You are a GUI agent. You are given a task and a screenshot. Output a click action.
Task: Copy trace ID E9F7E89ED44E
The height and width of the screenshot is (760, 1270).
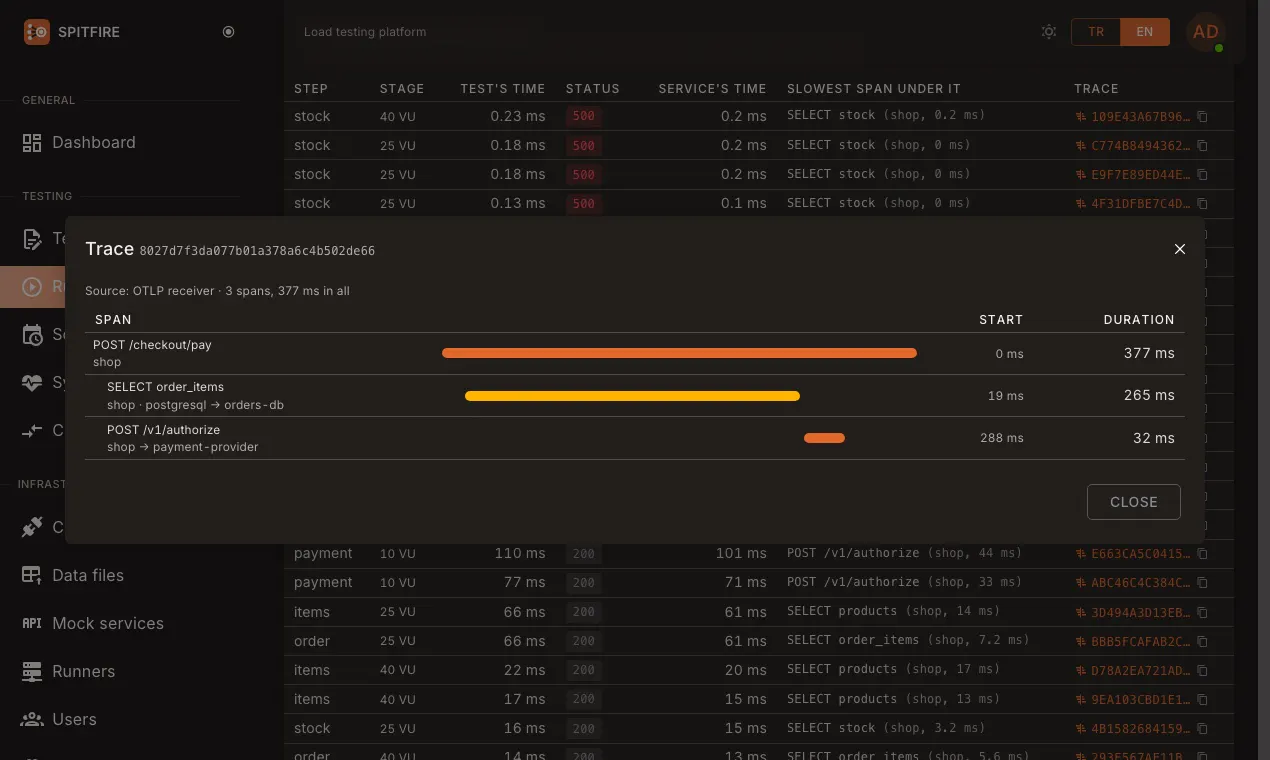[1203, 175]
